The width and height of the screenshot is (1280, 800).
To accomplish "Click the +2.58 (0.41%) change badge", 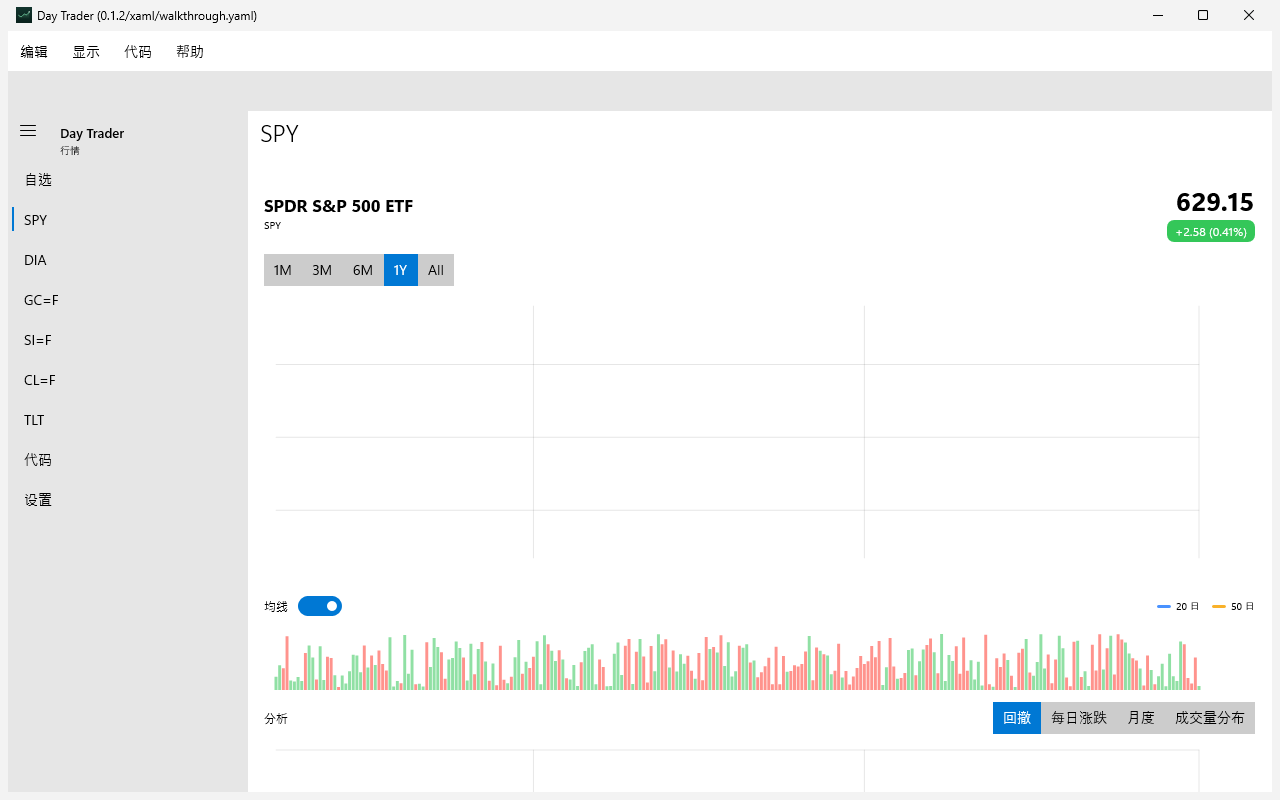I will pos(1211,232).
